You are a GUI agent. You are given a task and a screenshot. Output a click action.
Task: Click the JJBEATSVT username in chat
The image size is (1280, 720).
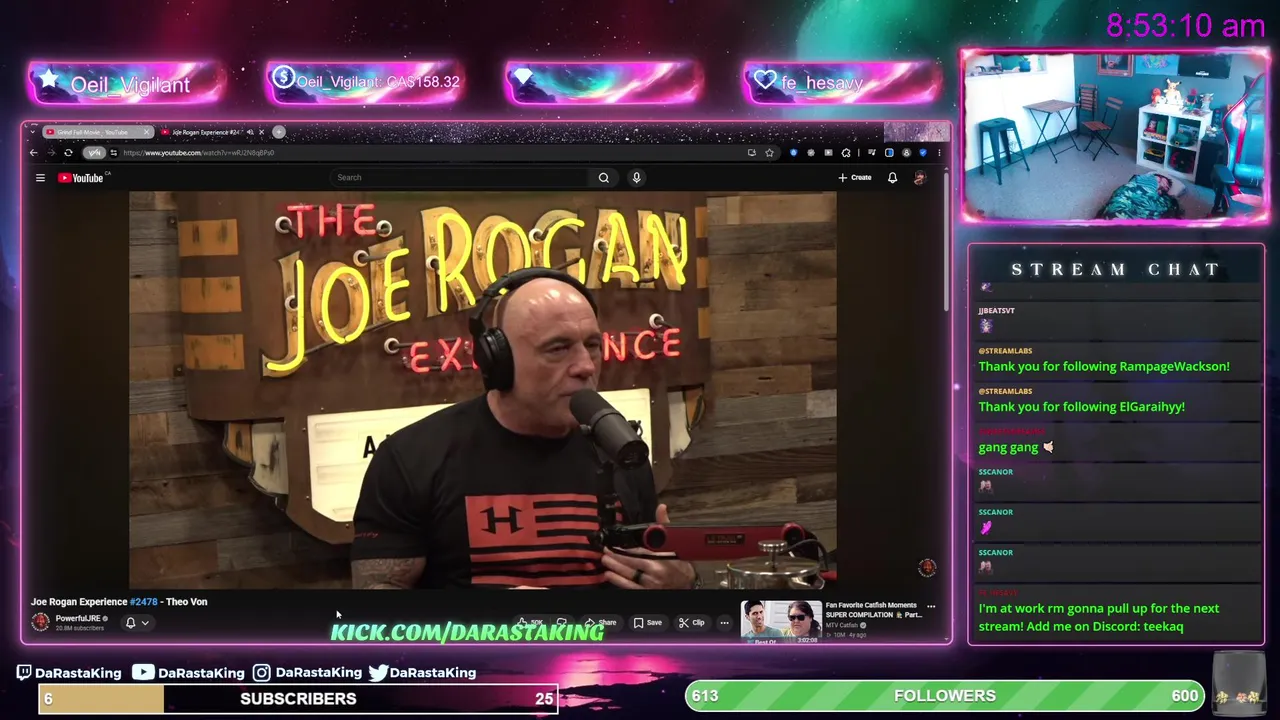(x=996, y=310)
